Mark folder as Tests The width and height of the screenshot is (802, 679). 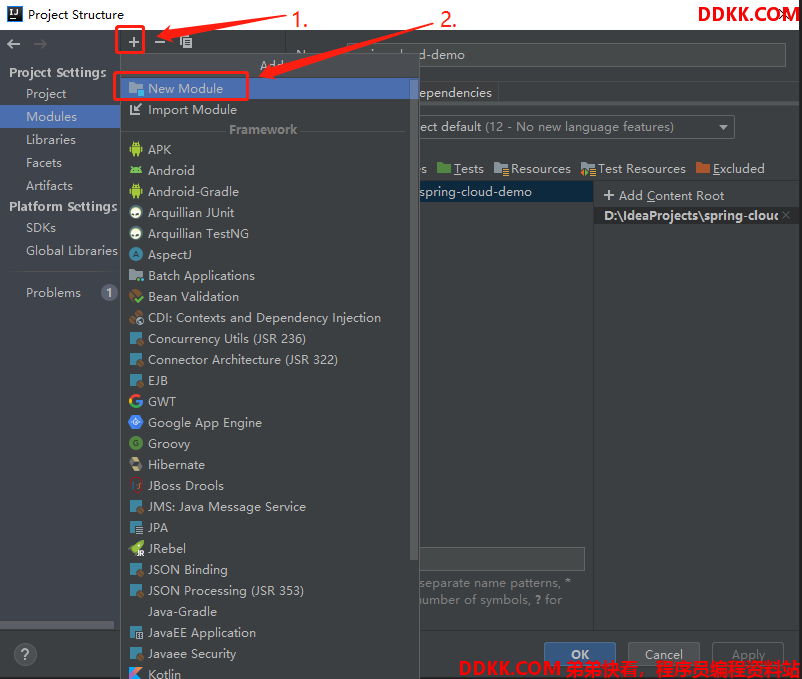tap(460, 168)
